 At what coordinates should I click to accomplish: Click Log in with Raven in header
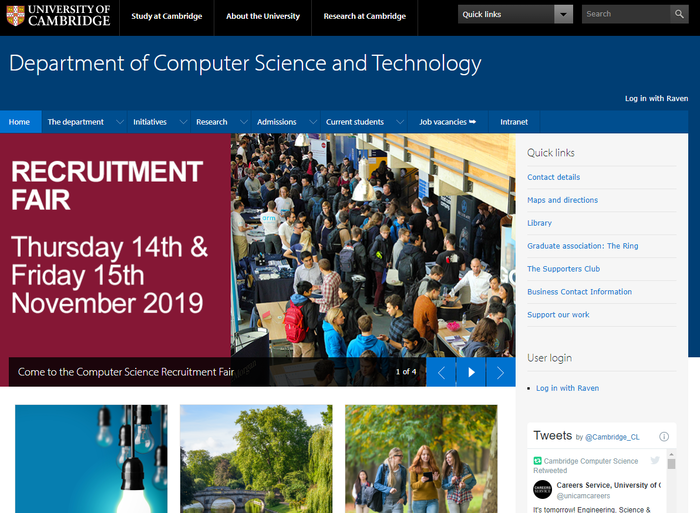tap(656, 98)
